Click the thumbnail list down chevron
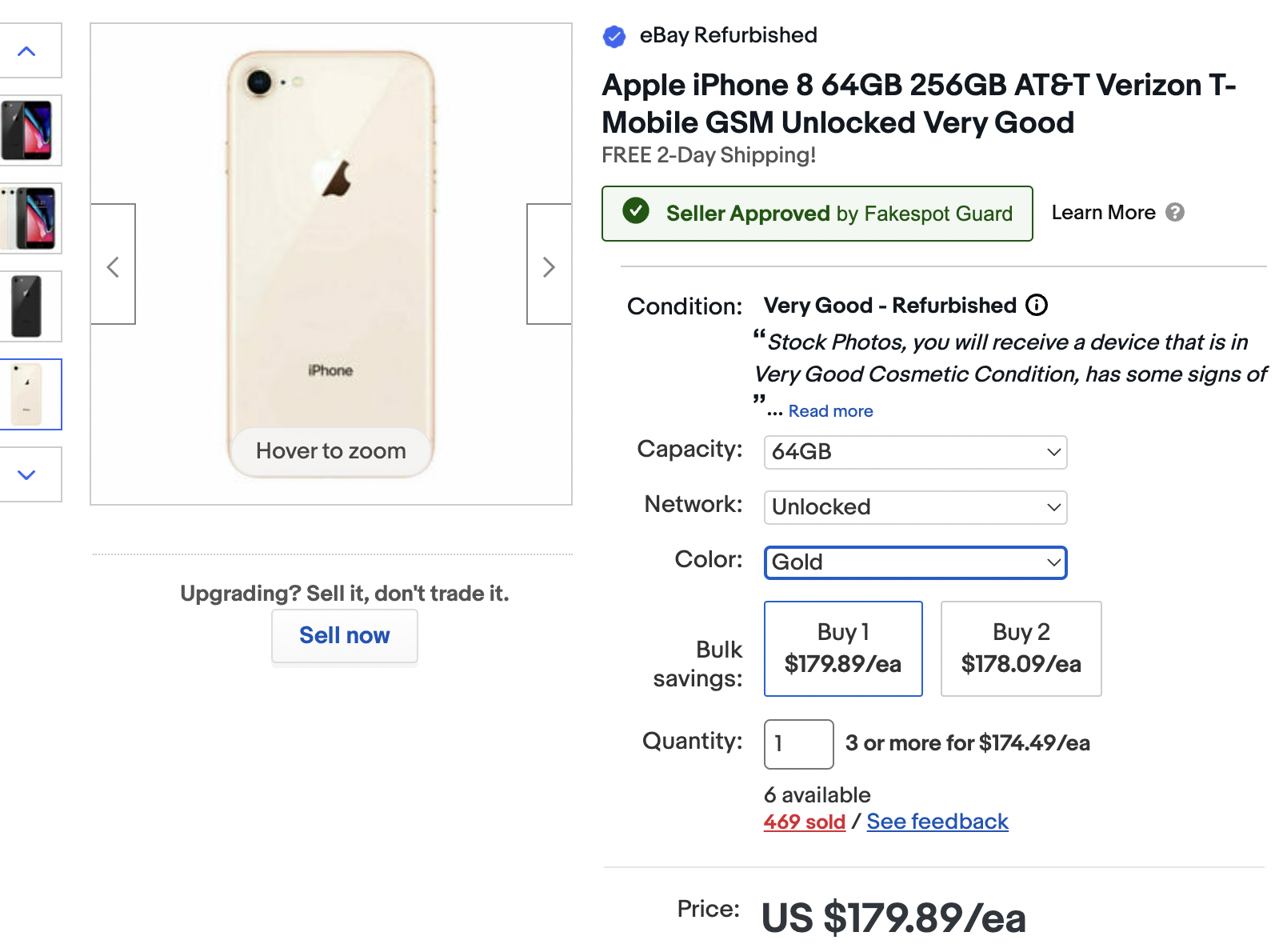This screenshot has width=1275, height=952. click(27, 474)
